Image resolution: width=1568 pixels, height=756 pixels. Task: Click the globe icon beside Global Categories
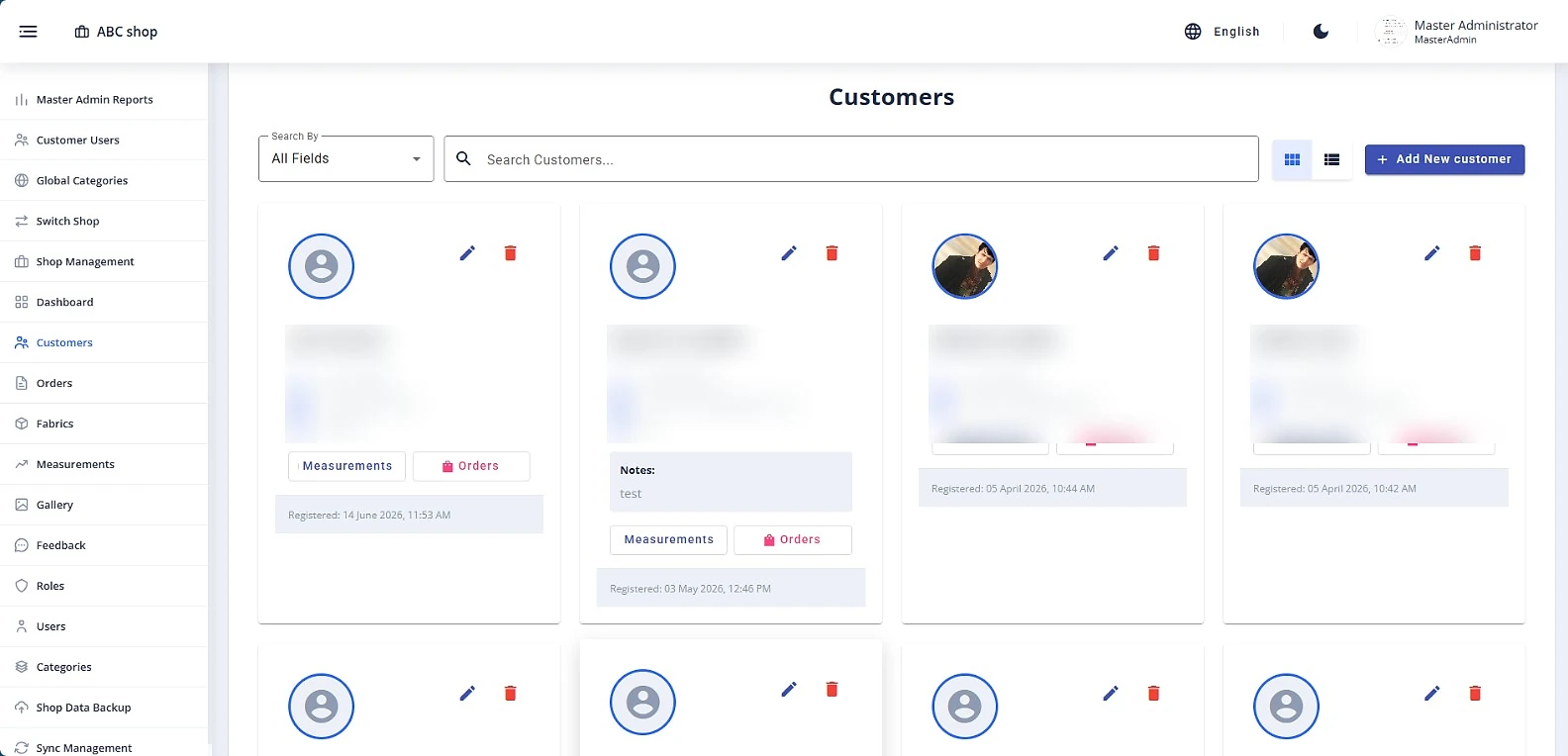(x=22, y=181)
